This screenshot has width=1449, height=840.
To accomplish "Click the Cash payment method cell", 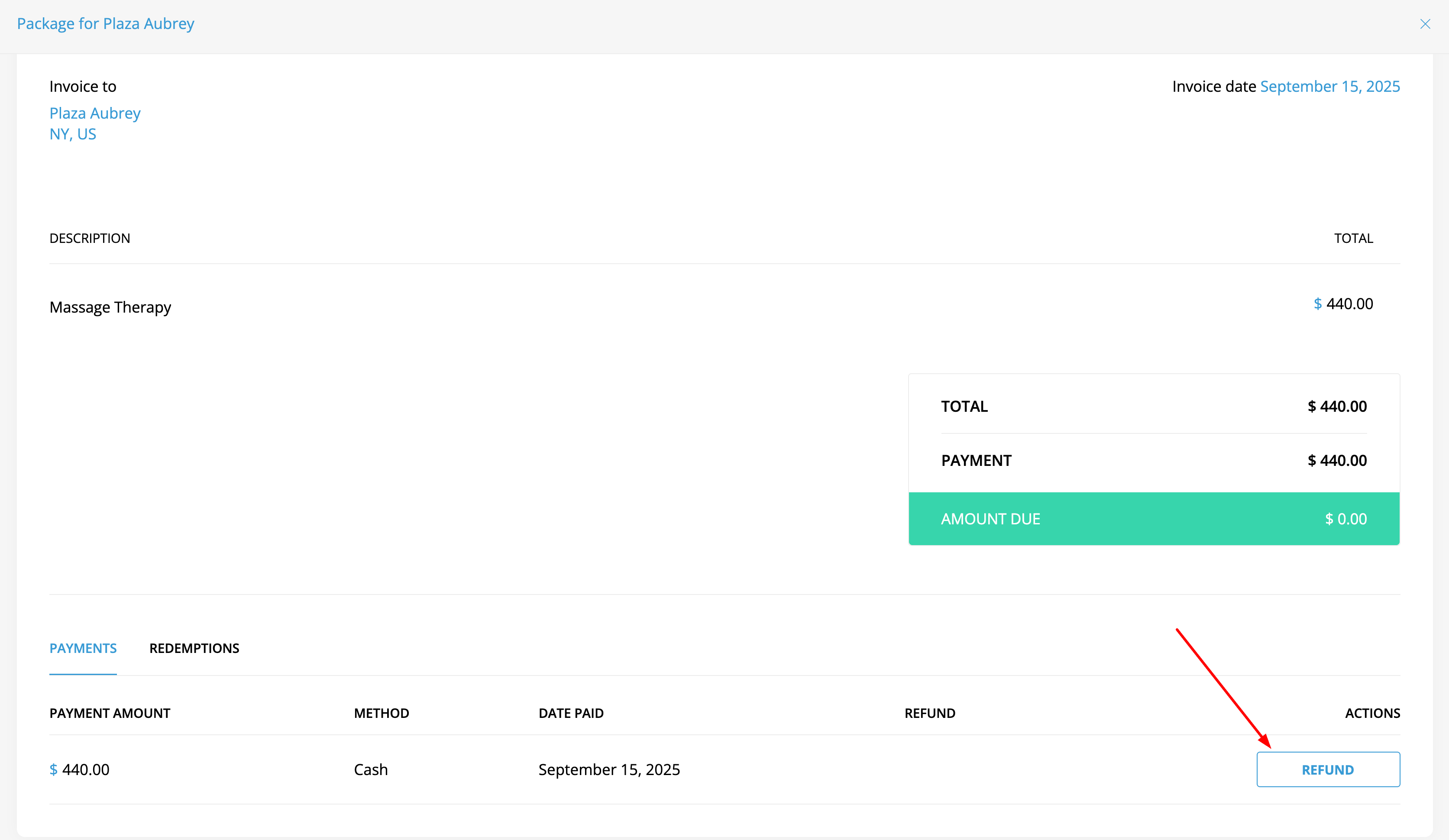I will [371, 769].
